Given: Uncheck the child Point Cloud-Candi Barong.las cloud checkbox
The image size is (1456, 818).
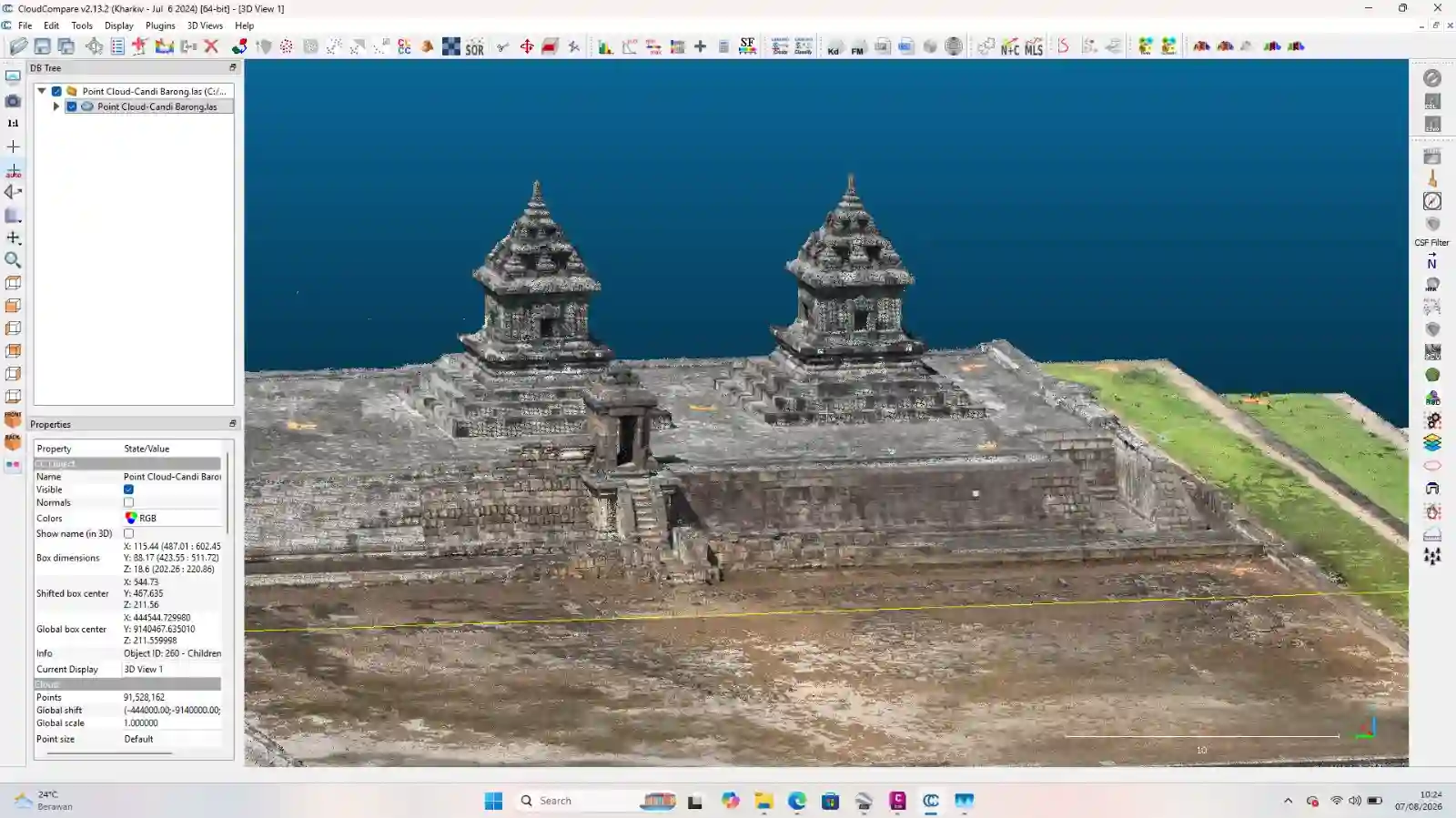Looking at the screenshot, I should (72, 106).
